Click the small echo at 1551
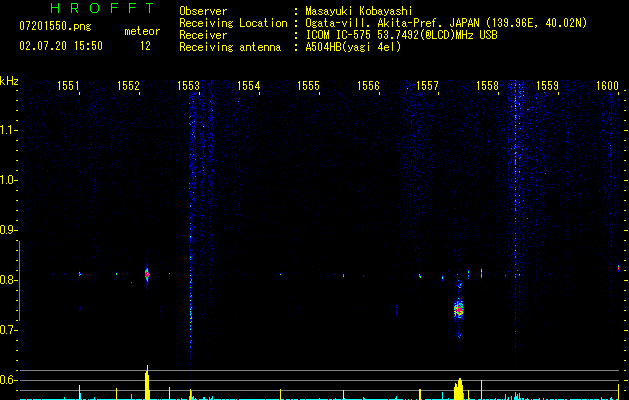Screen dimensions: 629x400 [79, 274]
